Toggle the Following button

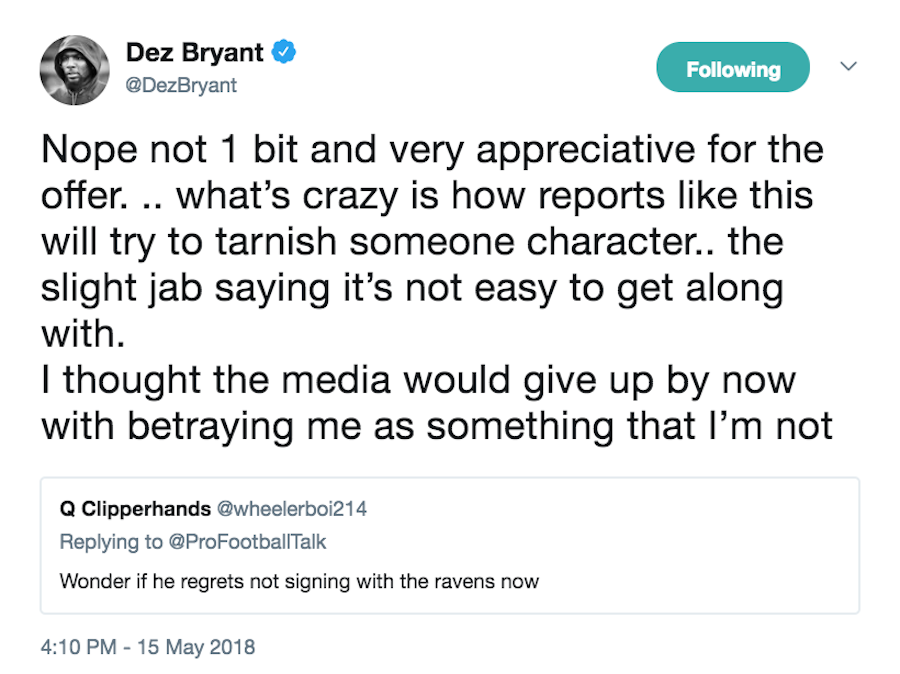pos(732,69)
